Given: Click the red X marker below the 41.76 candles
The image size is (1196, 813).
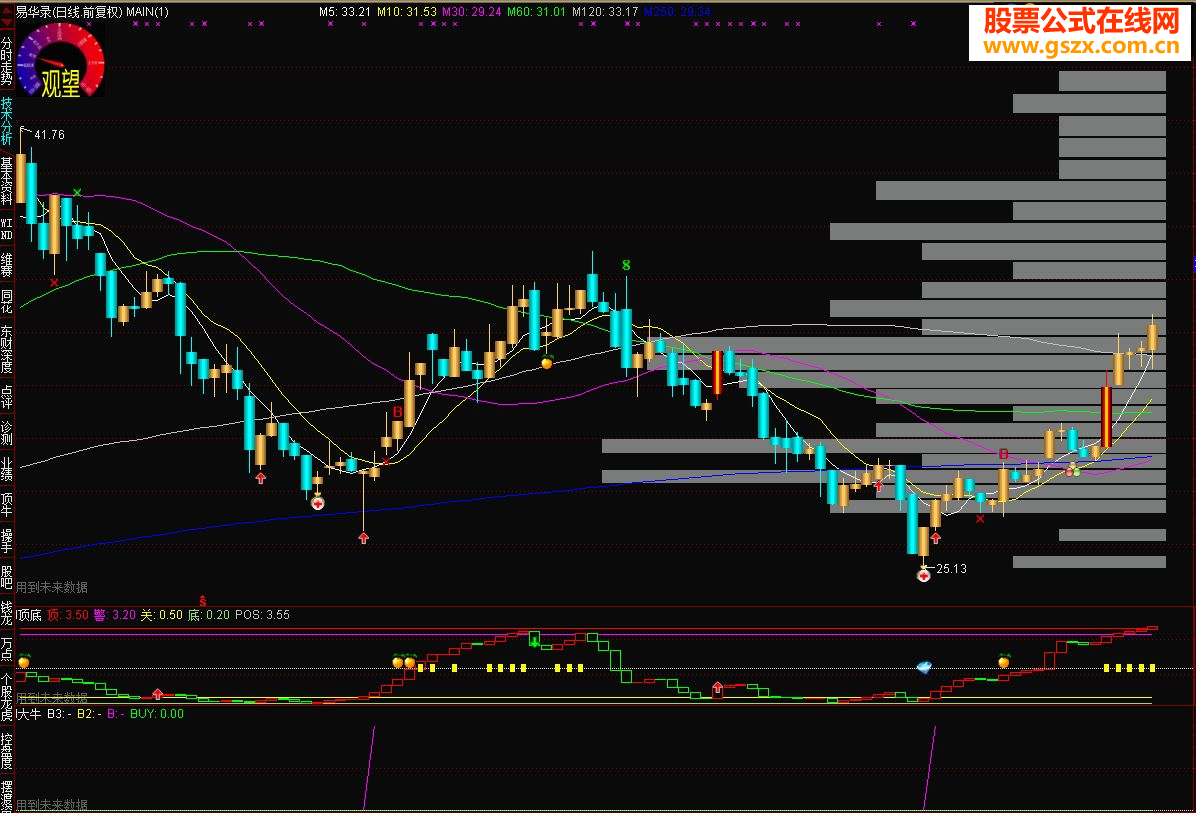Looking at the screenshot, I should tap(54, 282).
